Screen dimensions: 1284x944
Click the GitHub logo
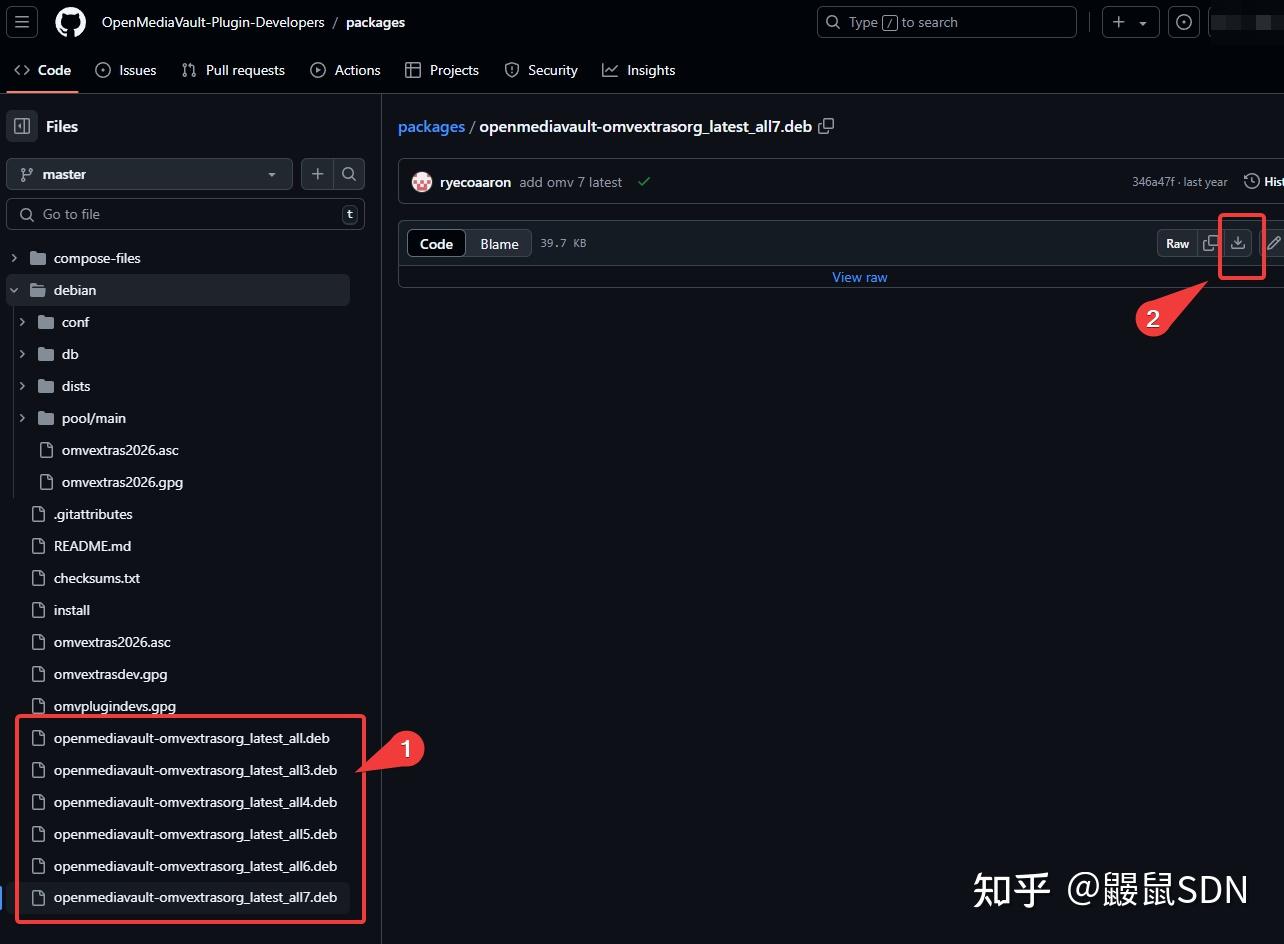pyautogui.click(x=70, y=22)
